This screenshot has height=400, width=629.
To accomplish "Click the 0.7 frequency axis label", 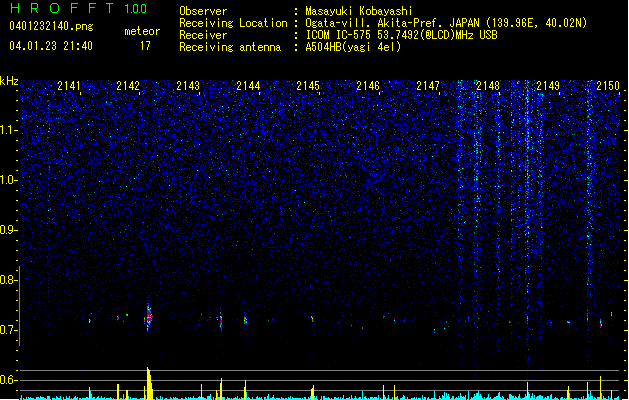I will click(x=7, y=330).
